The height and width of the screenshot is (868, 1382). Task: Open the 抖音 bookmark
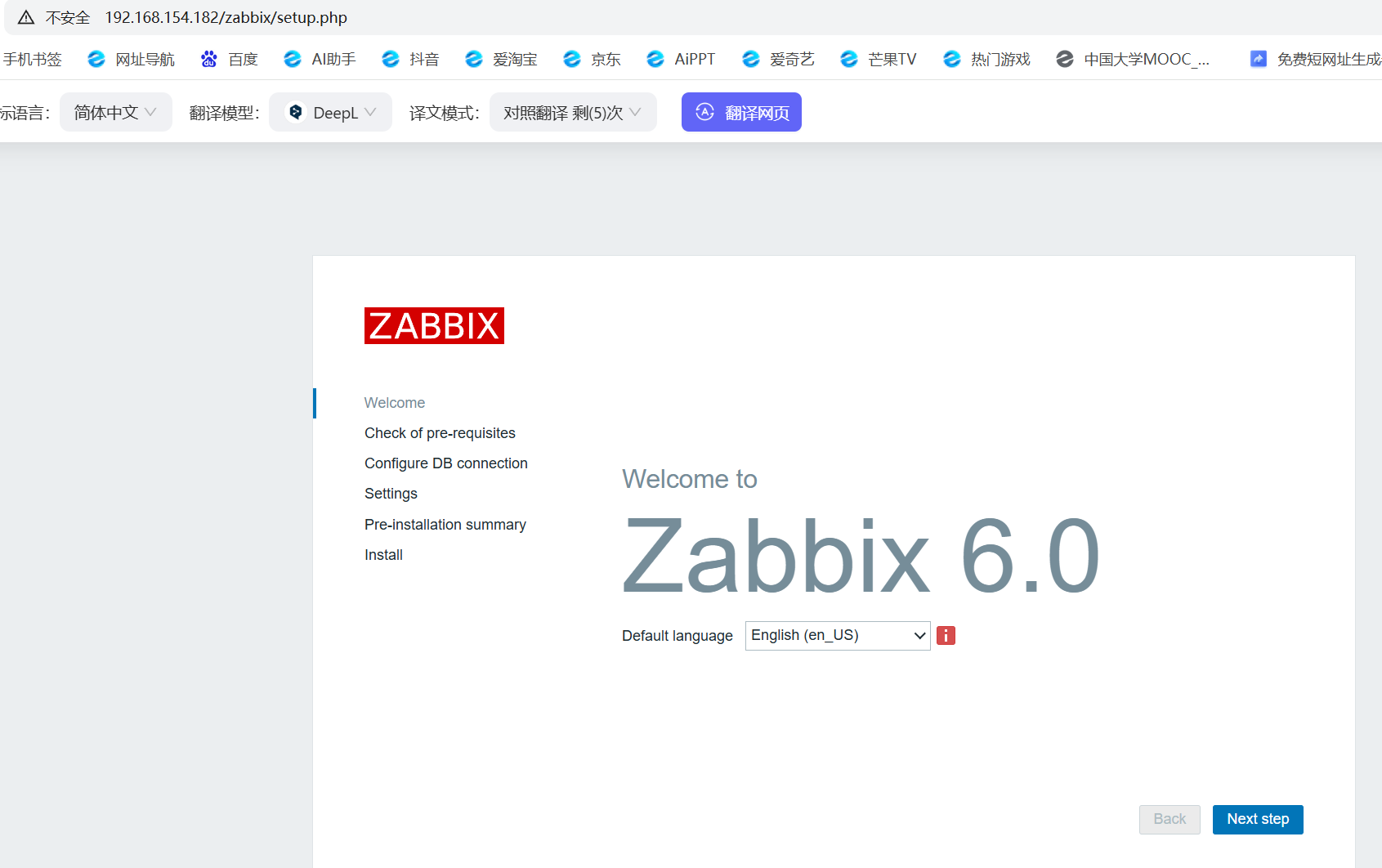click(x=424, y=59)
